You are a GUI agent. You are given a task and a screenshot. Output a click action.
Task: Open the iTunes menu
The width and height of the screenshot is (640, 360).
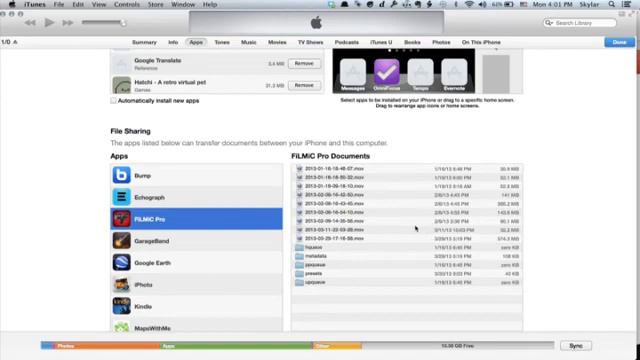[x=35, y=4]
